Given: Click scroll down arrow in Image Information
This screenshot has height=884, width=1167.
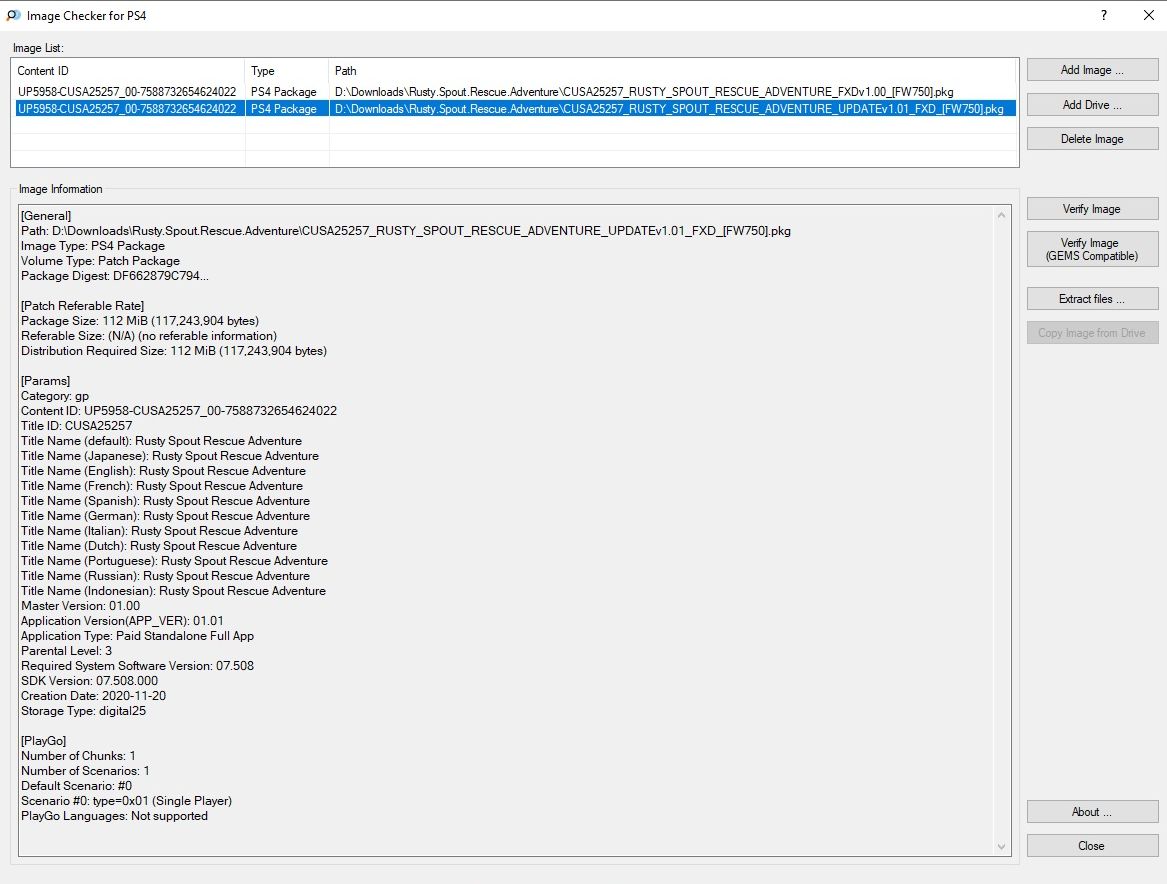Looking at the screenshot, I should point(1003,847).
